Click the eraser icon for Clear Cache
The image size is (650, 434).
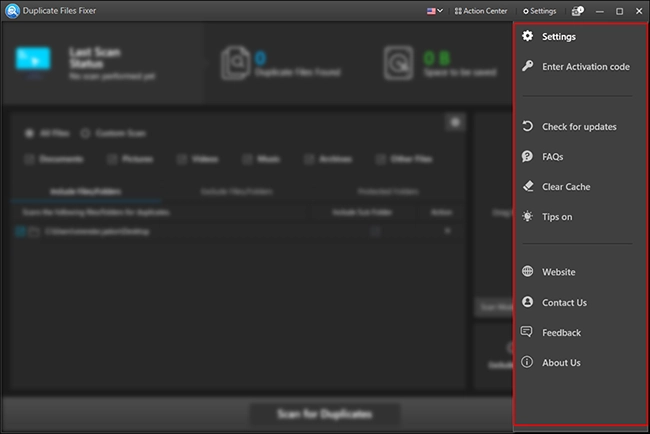pyautogui.click(x=527, y=186)
